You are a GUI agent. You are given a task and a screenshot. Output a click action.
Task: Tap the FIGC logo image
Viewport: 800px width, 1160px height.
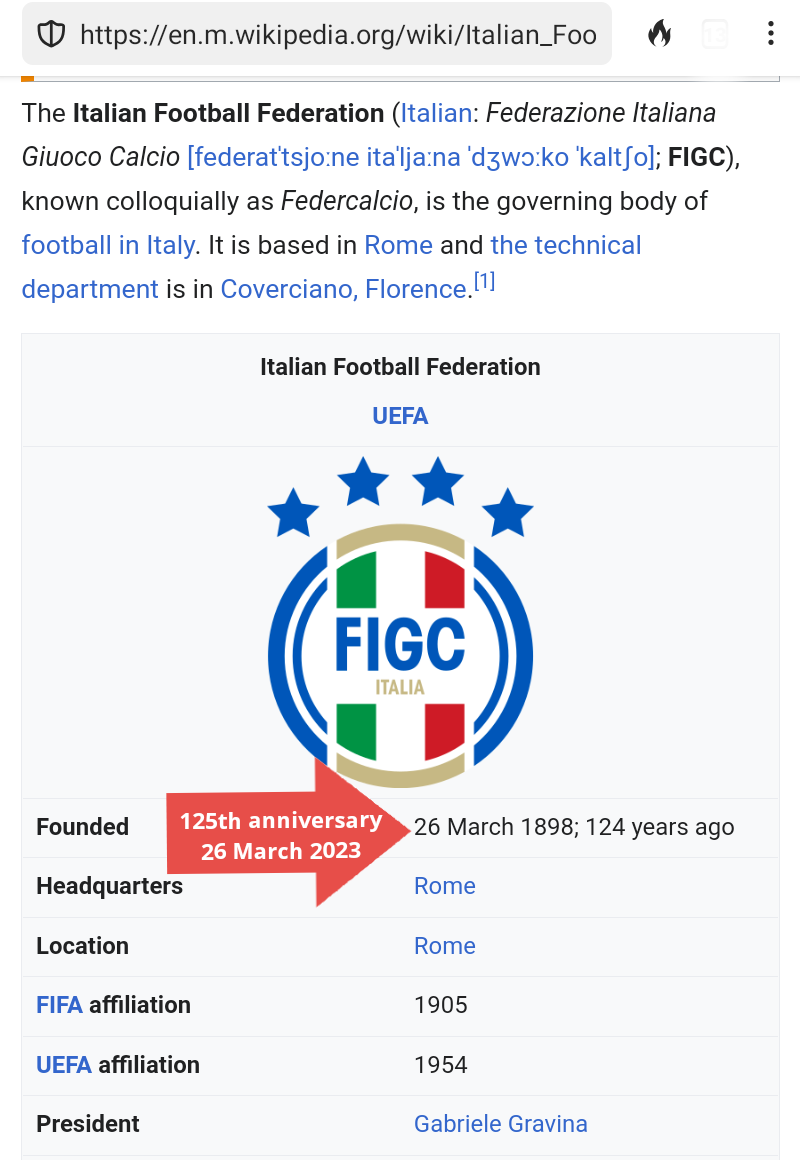pyautogui.click(x=400, y=622)
